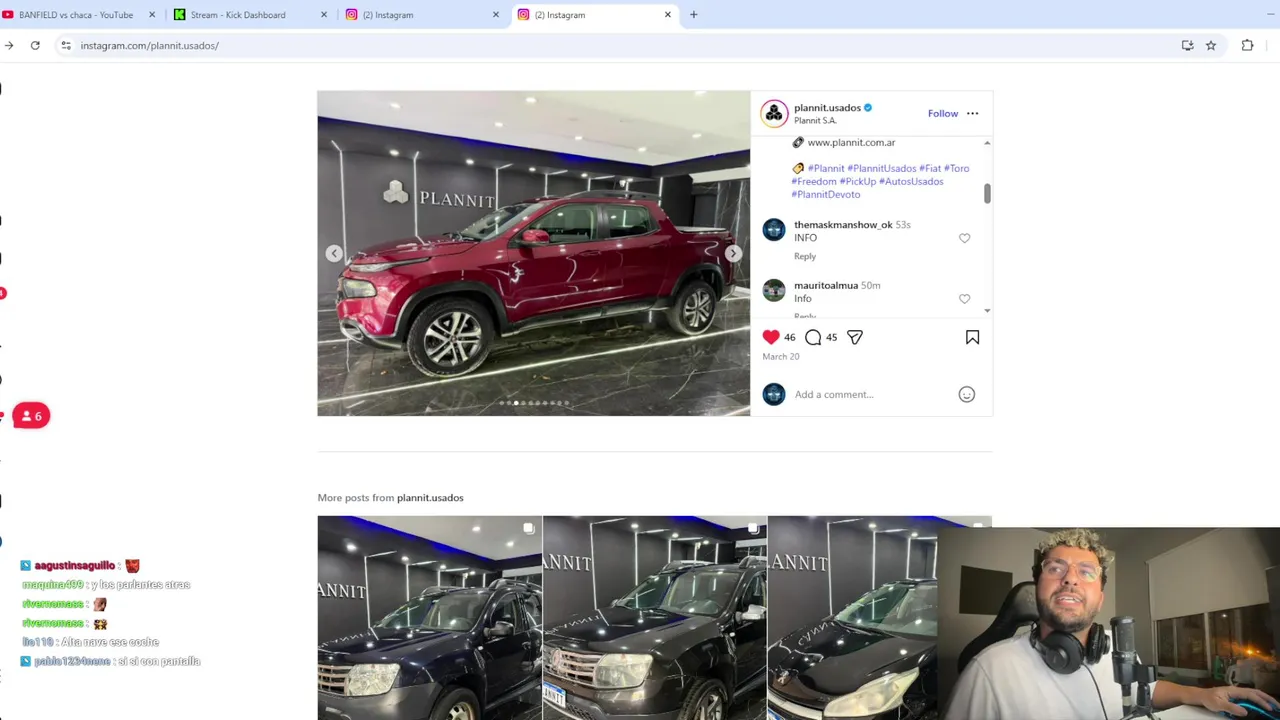Open the #Fiat hashtag
This screenshot has height=720, width=1280.
tap(930, 168)
